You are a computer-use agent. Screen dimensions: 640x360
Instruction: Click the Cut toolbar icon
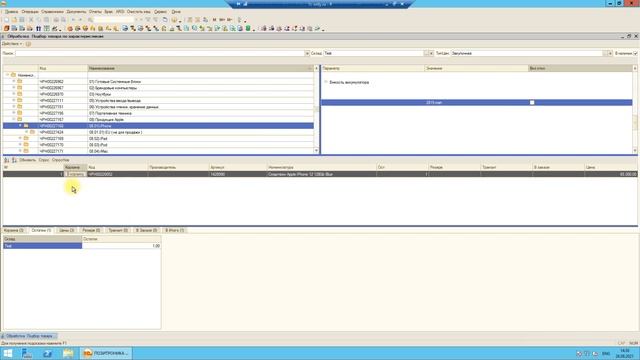tap(31, 20)
